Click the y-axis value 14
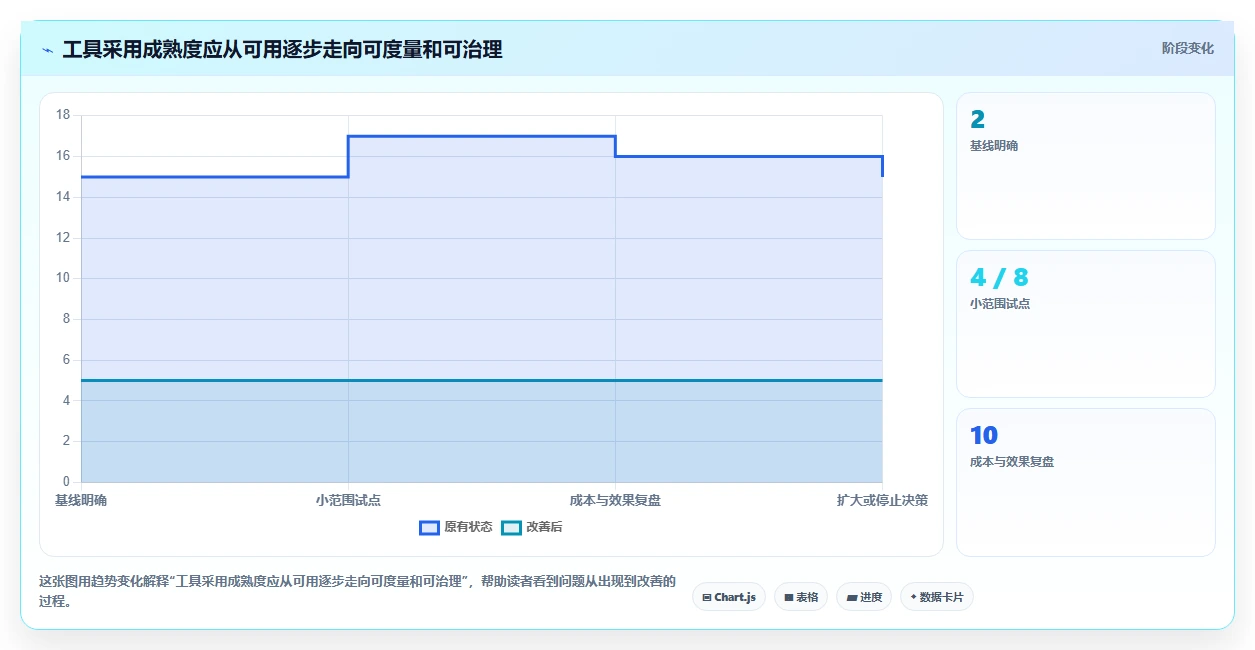Screen dimensions: 1255x650 63,197
